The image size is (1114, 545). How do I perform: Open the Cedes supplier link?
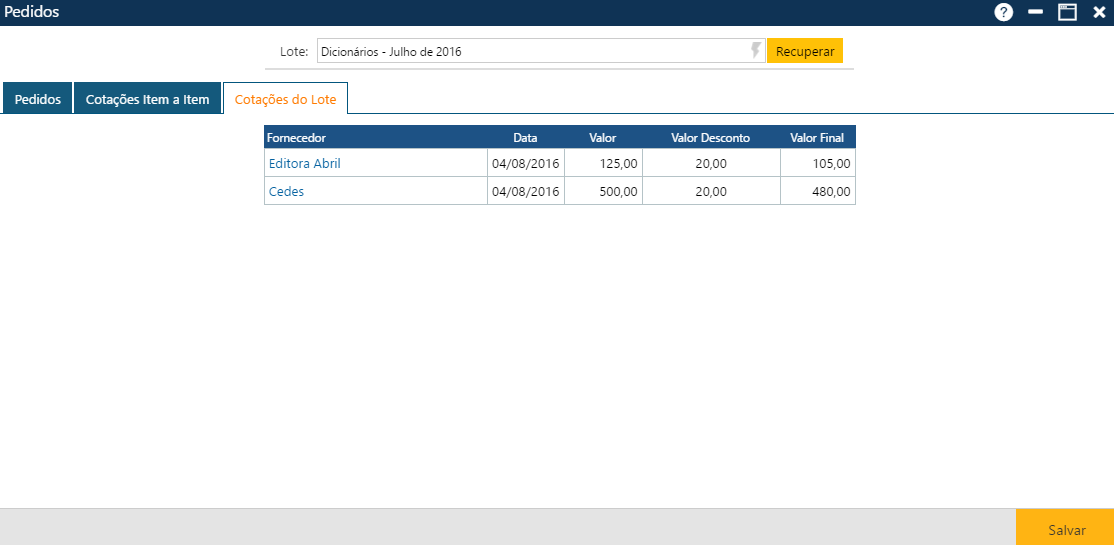(x=286, y=191)
